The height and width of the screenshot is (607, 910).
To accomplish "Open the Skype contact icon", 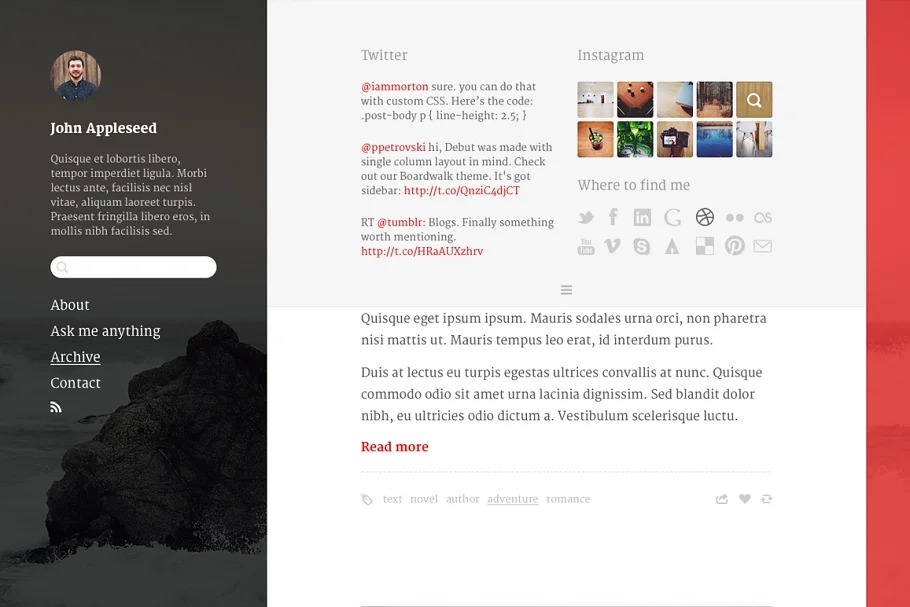I will tap(642, 246).
